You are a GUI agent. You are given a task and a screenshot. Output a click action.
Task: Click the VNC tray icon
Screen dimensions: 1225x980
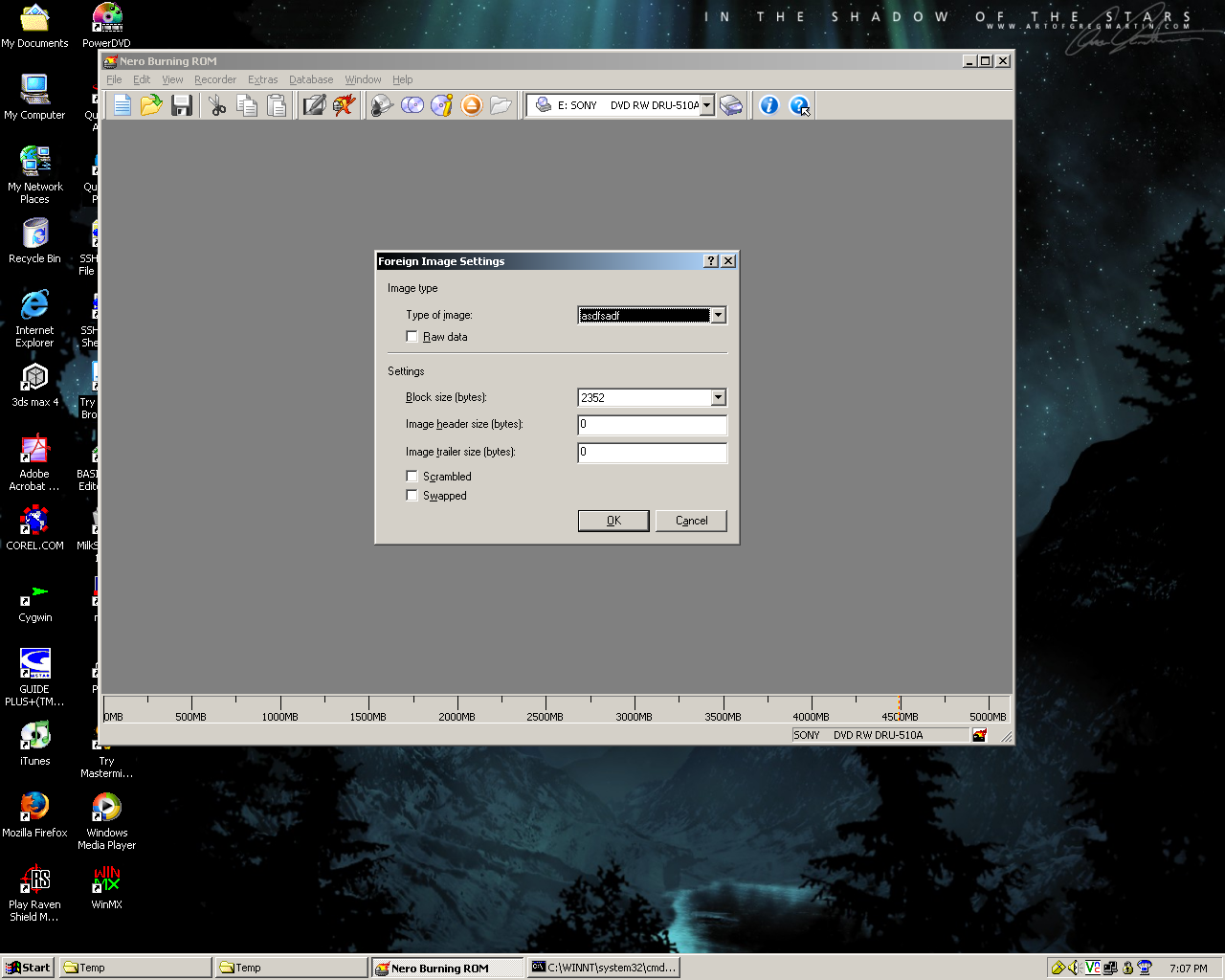tap(1093, 968)
